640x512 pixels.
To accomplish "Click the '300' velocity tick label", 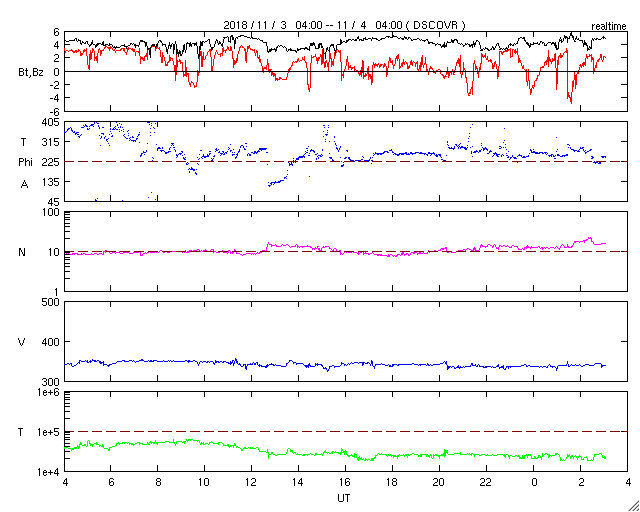I will tap(51, 382).
